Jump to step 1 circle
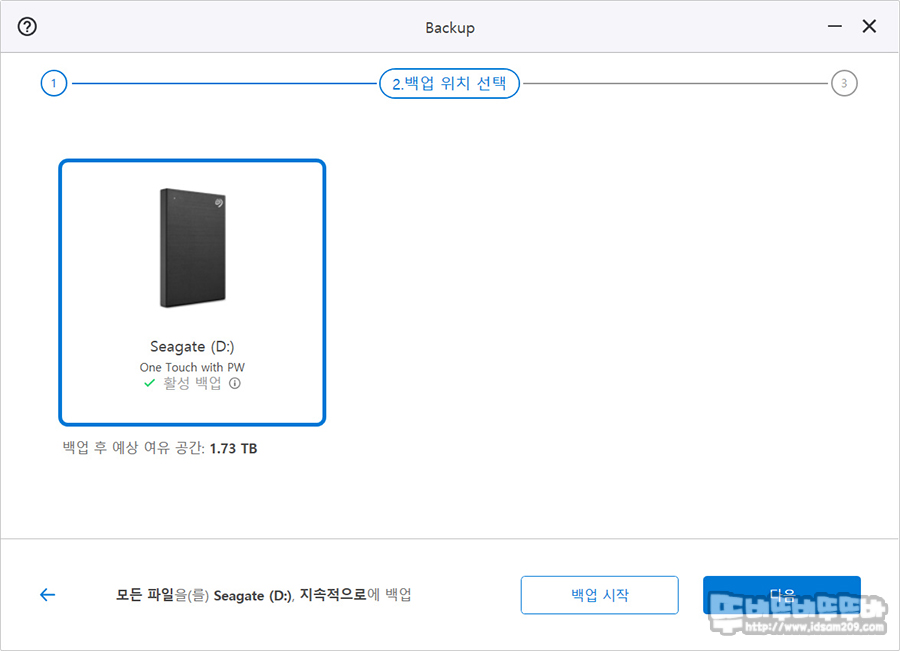This screenshot has width=900, height=651. tap(54, 83)
